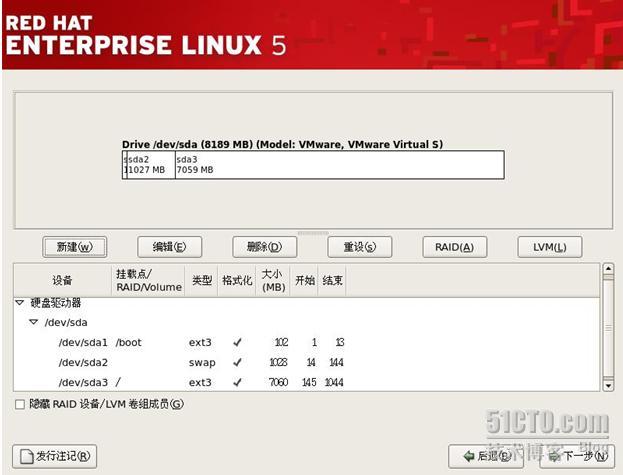Click the partition list scrollbar track
Screen dimensions: 623x475
point(608,327)
